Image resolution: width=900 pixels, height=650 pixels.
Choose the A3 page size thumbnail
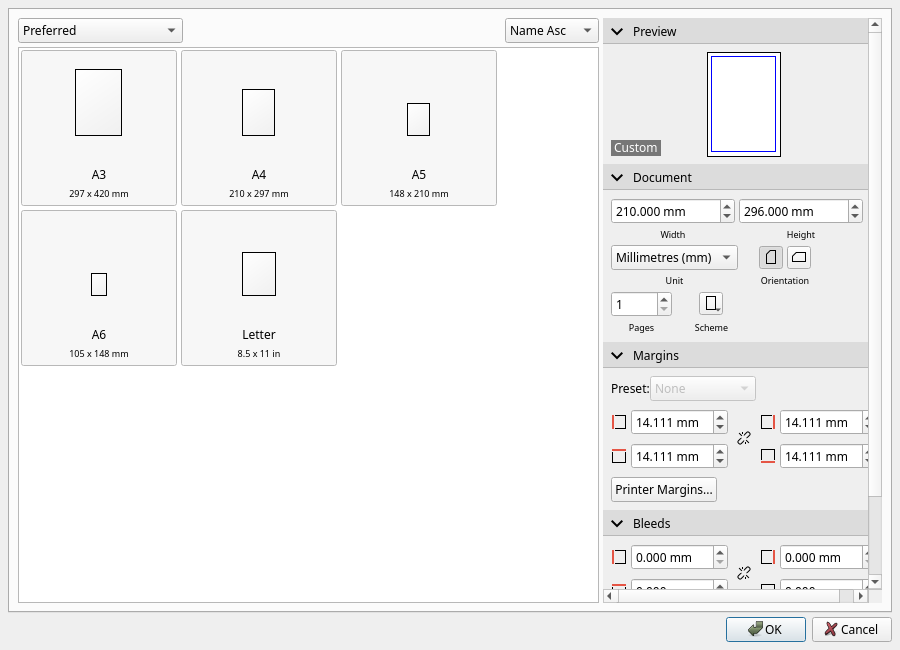[x=99, y=128]
